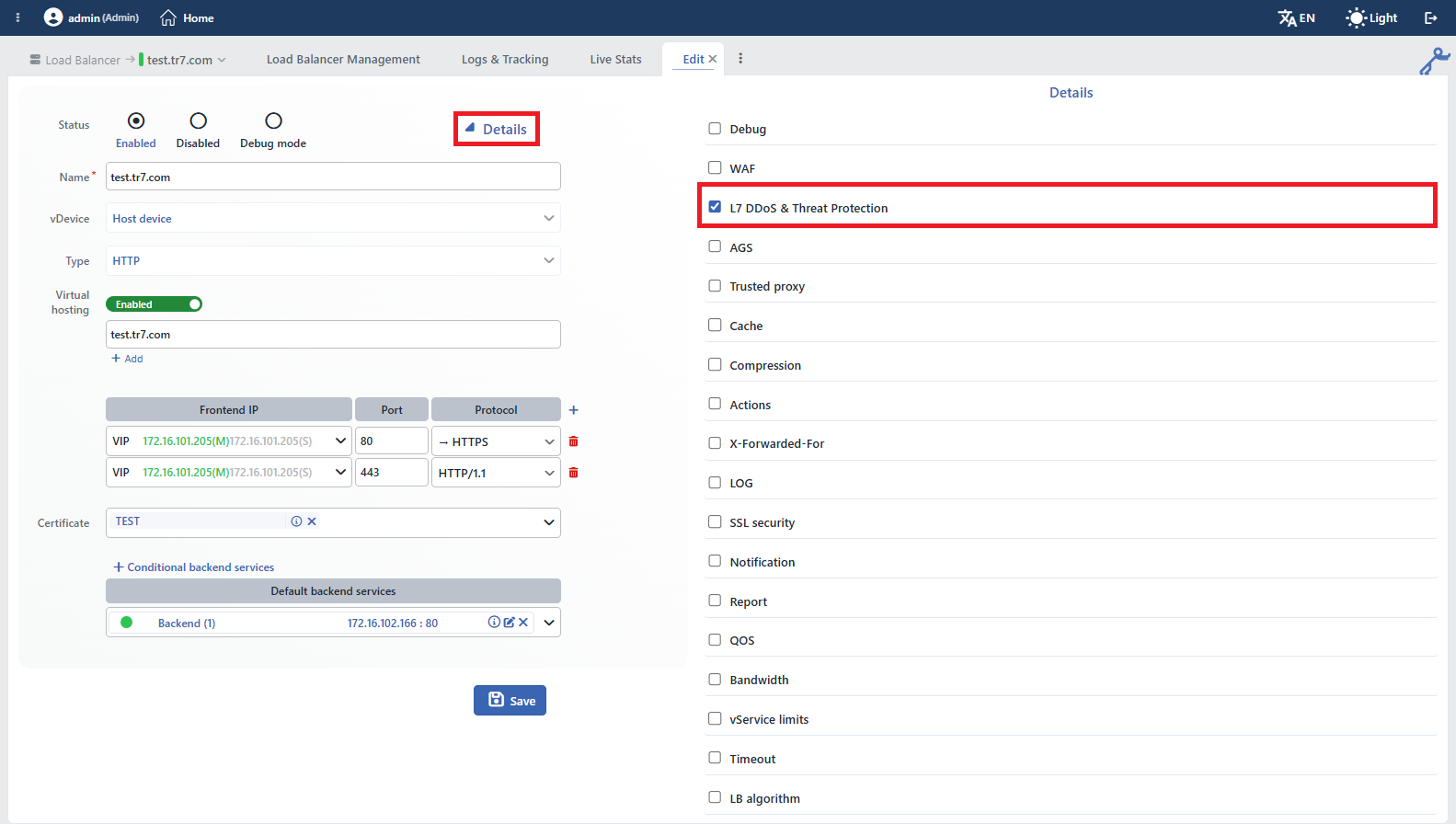Delete the port 443 frontend row
Viewport: 1456px width, 824px height.
[574, 473]
